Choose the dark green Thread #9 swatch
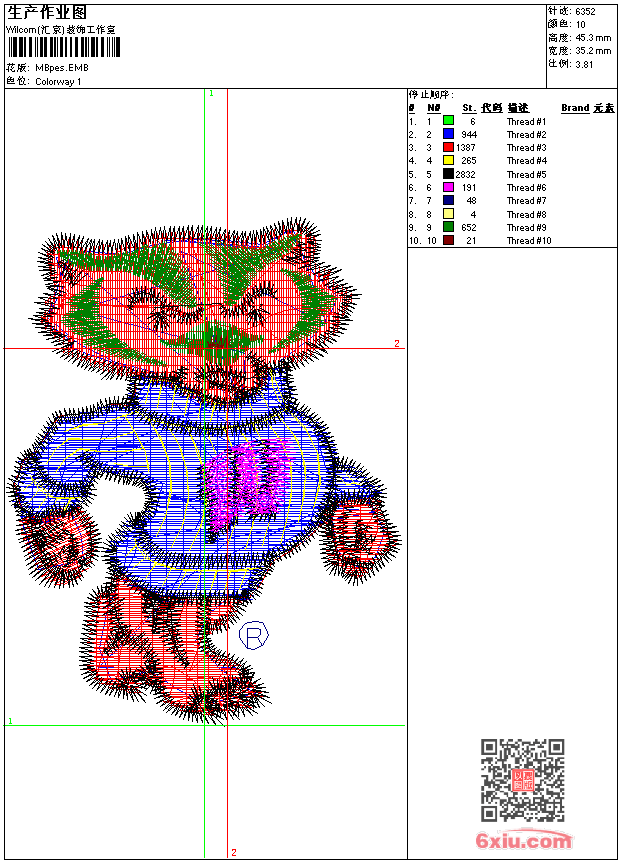 click(448, 227)
